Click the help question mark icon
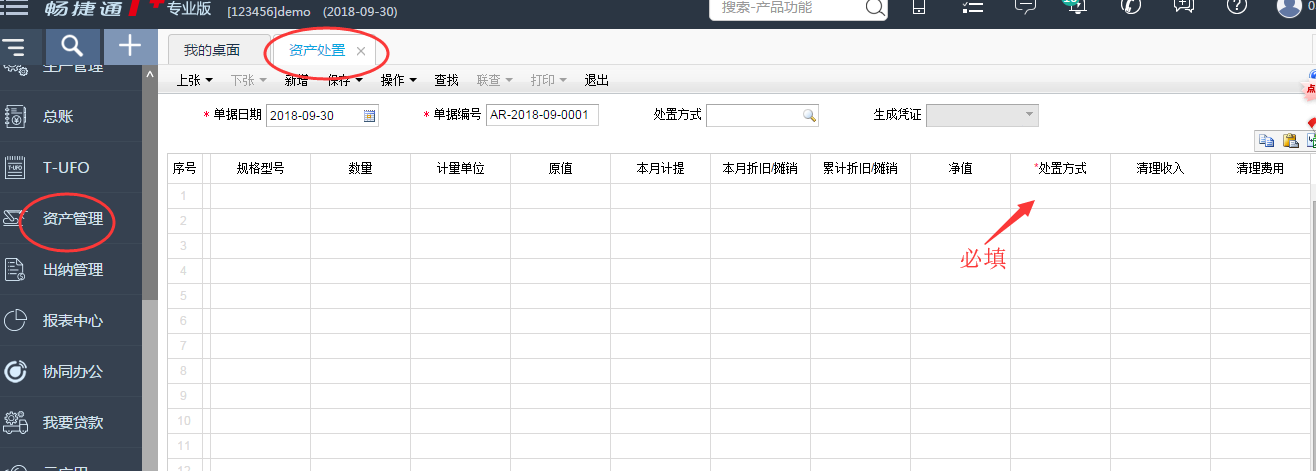The height and width of the screenshot is (471, 1316). tap(1236, 7)
